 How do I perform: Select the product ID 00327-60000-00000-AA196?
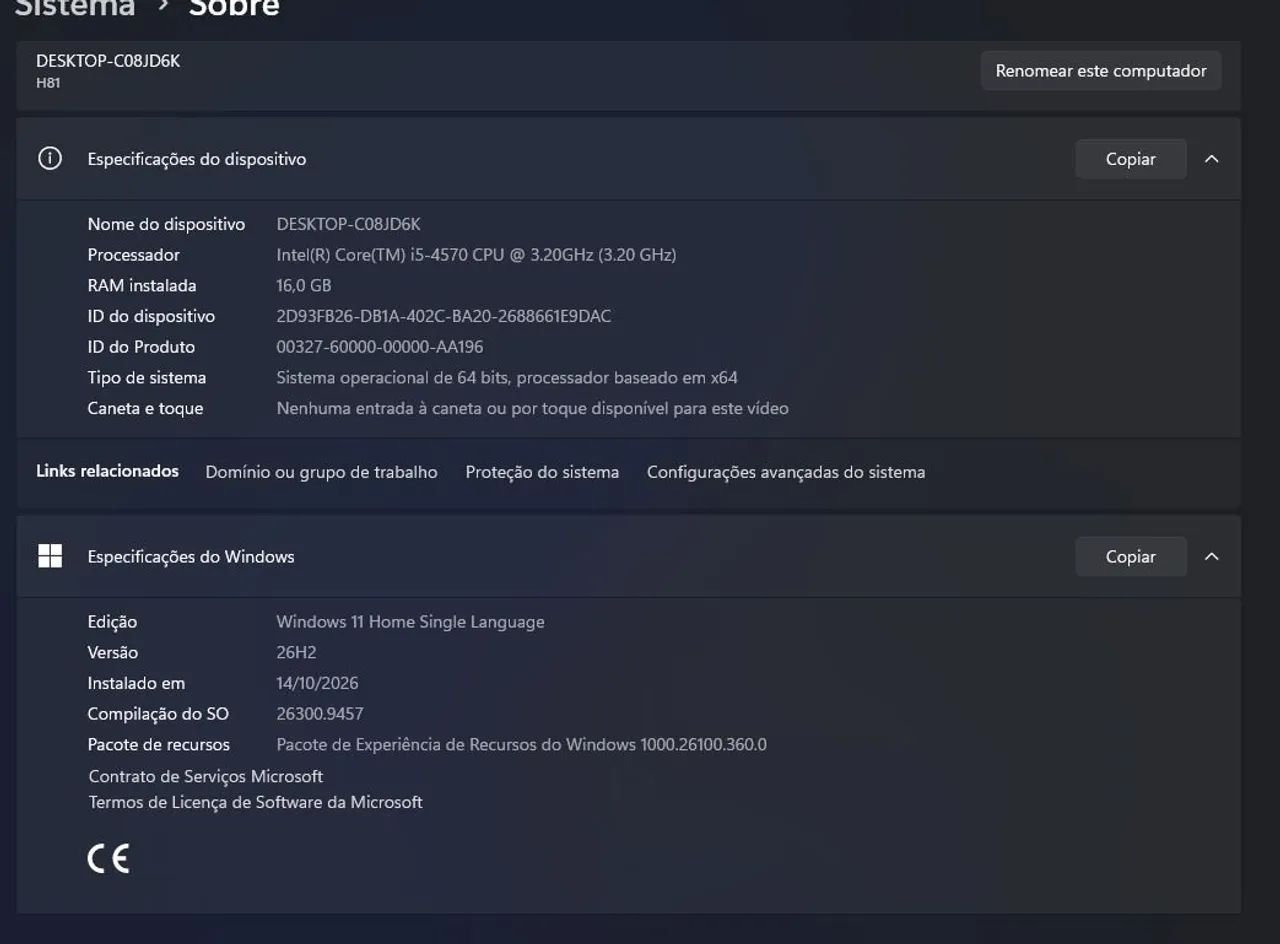(380, 347)
